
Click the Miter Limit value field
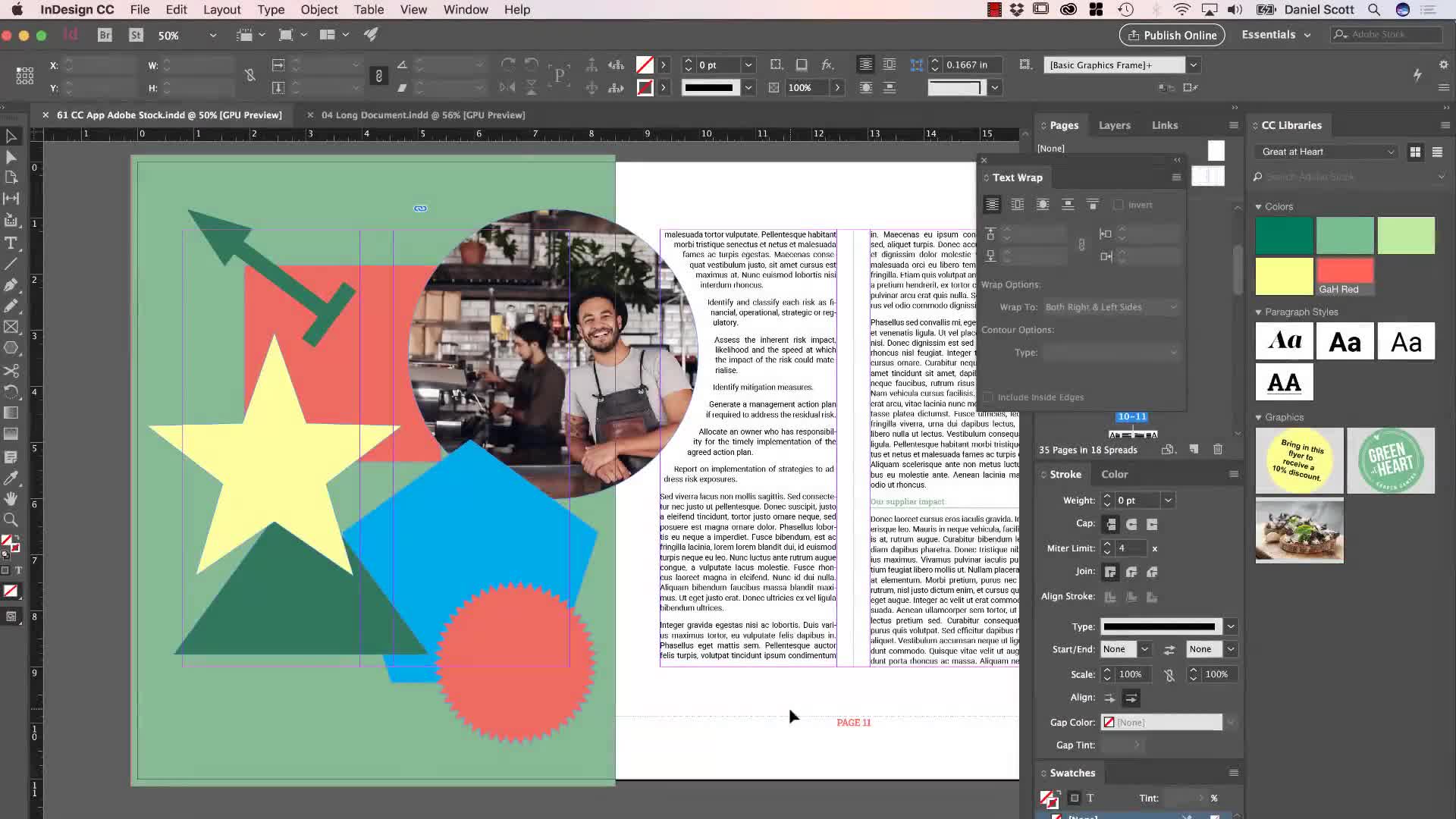pos(1131,548)
